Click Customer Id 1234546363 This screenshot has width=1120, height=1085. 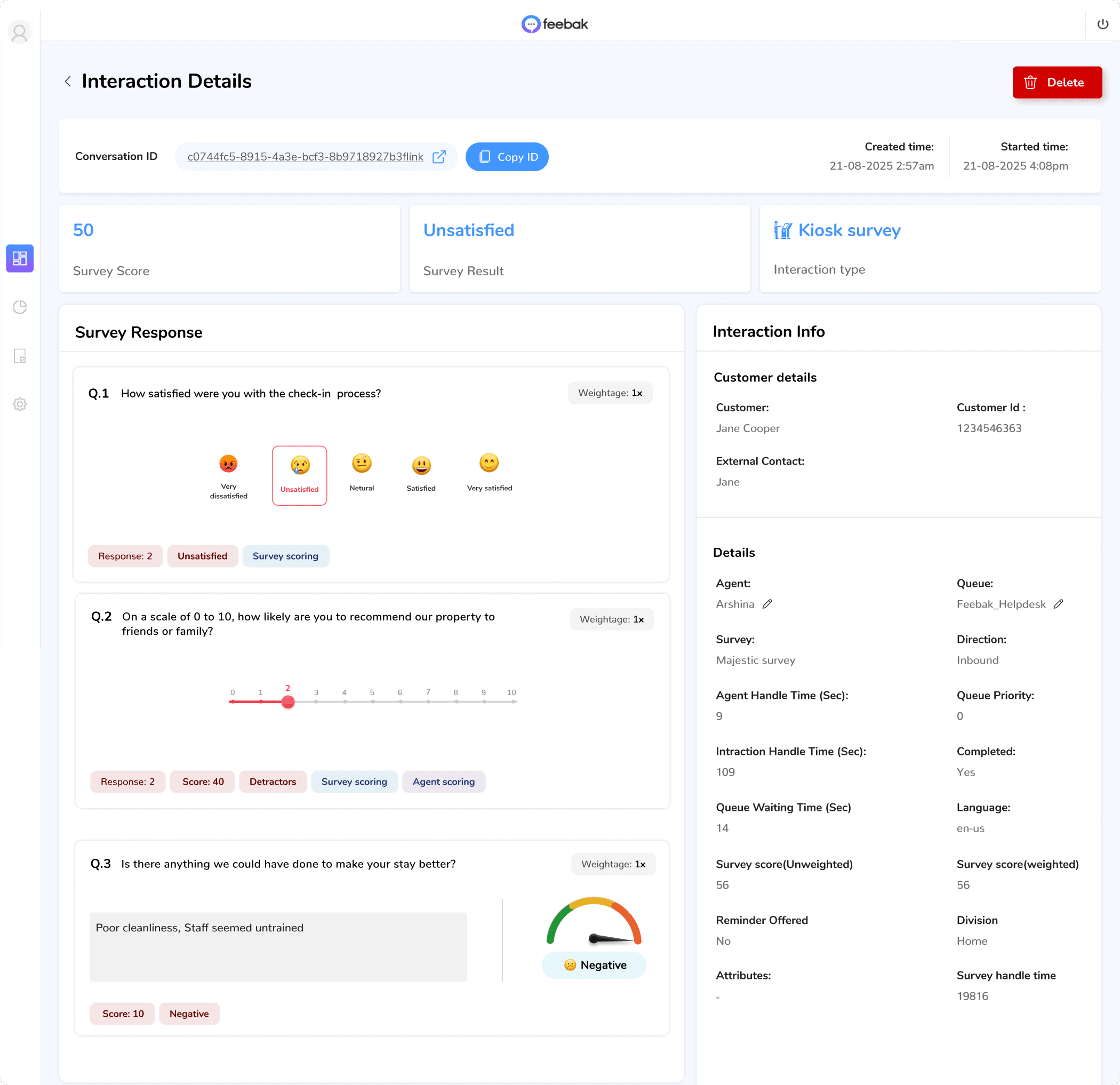click(989, 428)
